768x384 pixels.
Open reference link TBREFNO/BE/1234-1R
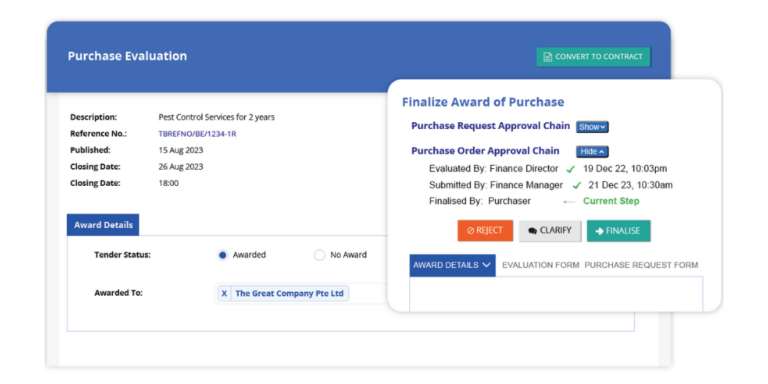(x=197, y=134)
